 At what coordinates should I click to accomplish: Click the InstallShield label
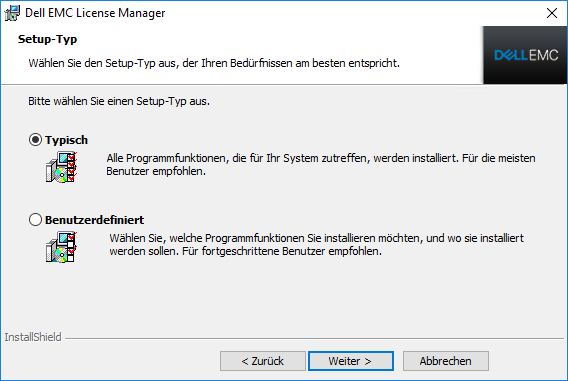(33, 337)
